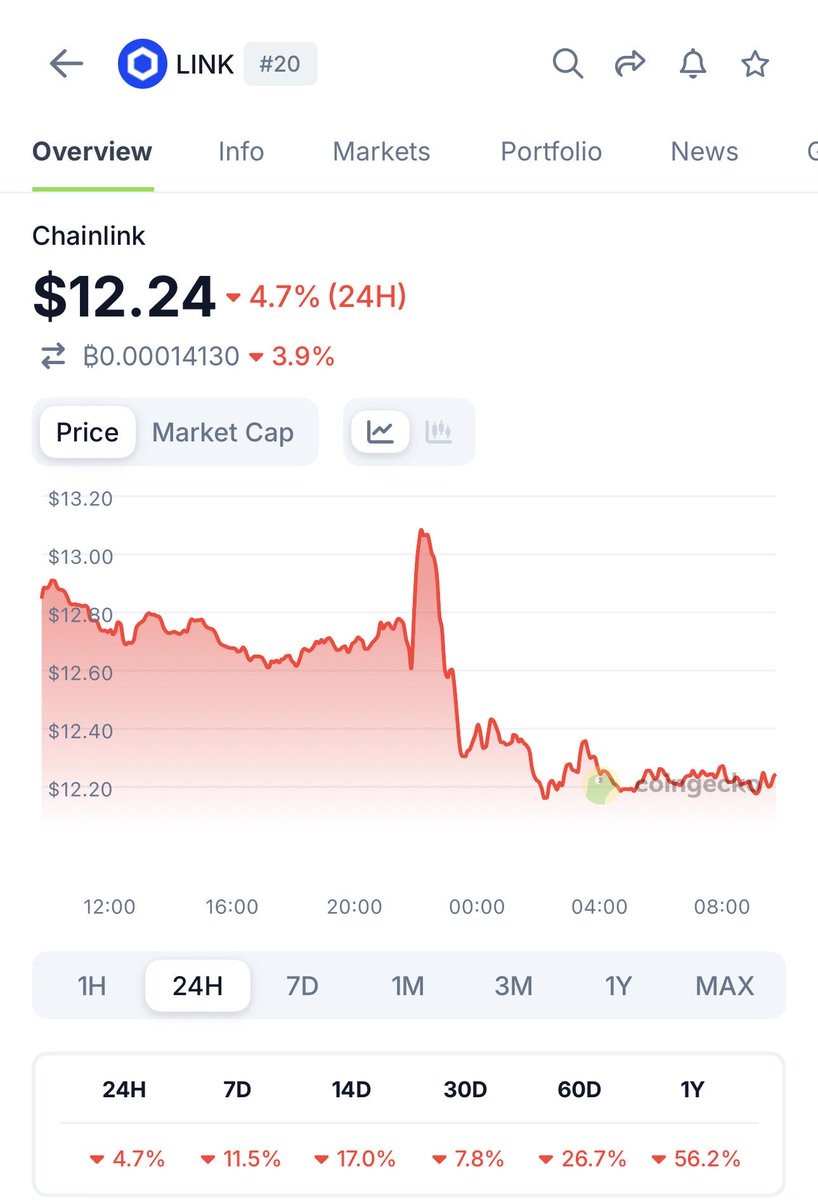Switch to candlestick chart view
818x1200 pixels.
coord(438,432)
